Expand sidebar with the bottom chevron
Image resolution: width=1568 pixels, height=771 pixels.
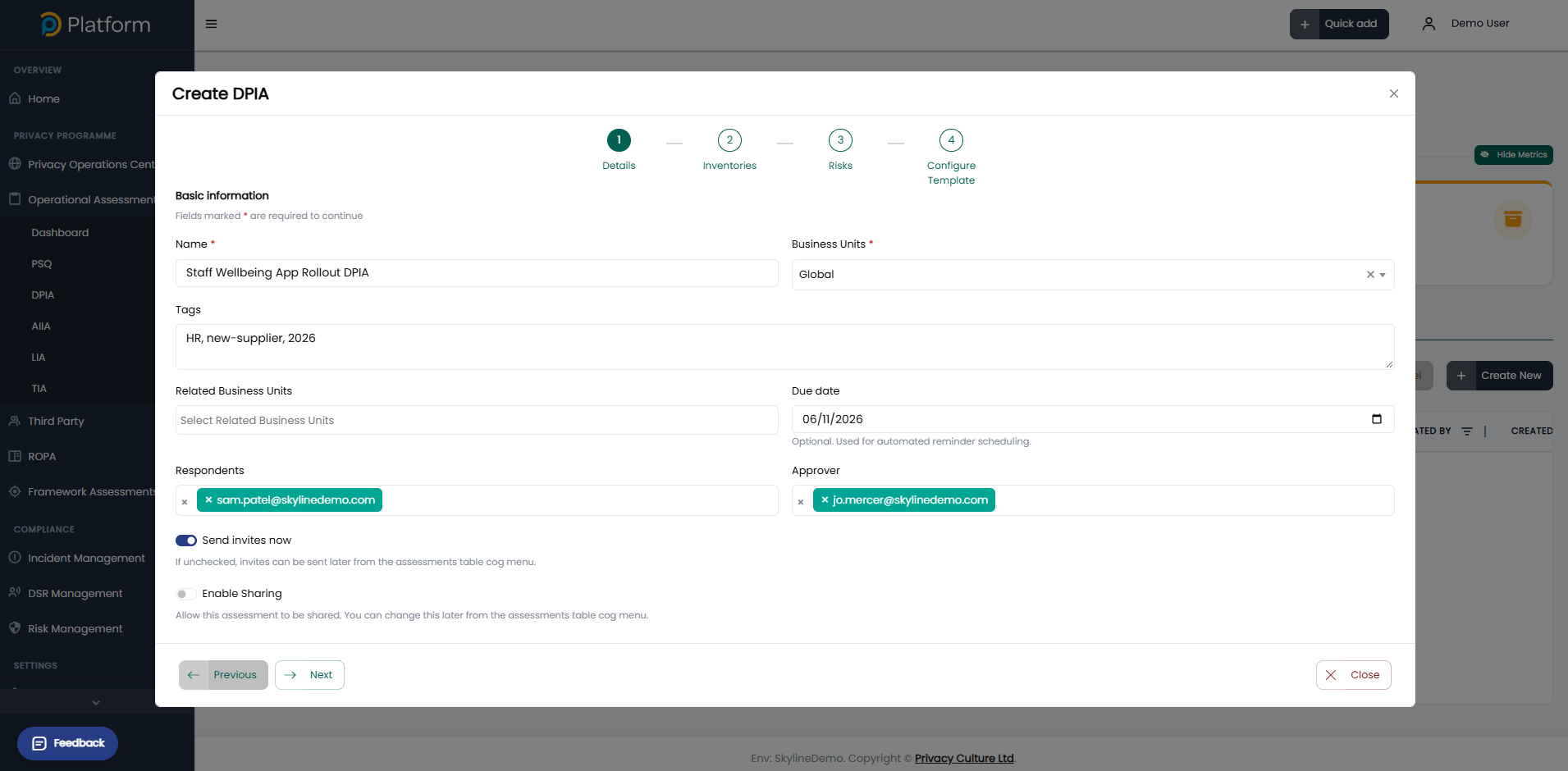point(96,702)
